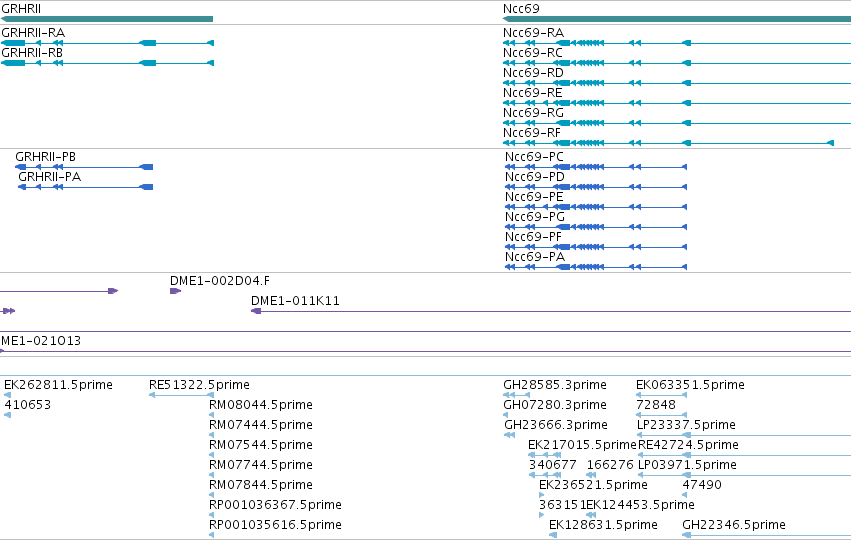The height and width of the screenshot is (540, 851).
Task: Open the LP23337.5prime EST entry
Action: (686, 425)
